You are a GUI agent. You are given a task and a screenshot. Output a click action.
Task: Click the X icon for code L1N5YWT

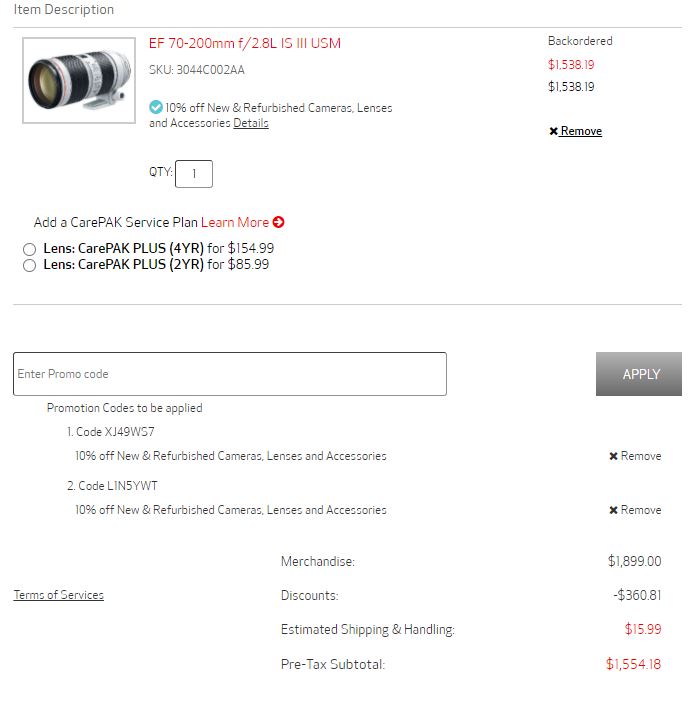pos(613,510)
